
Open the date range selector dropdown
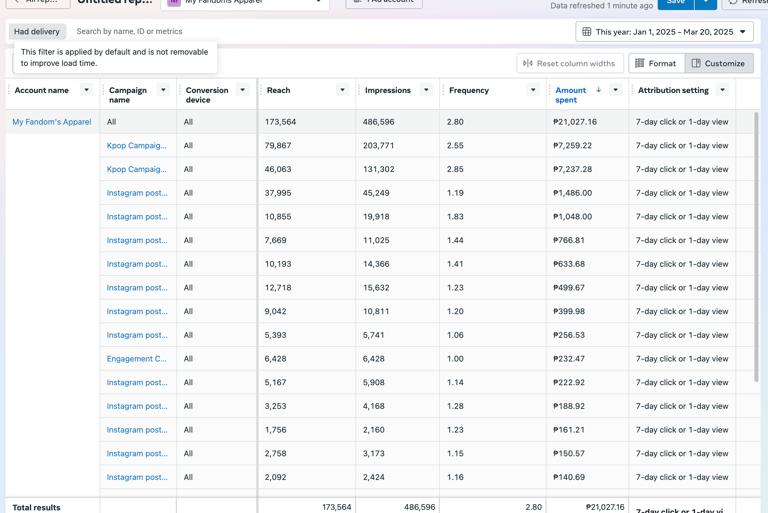coord(665,32)
